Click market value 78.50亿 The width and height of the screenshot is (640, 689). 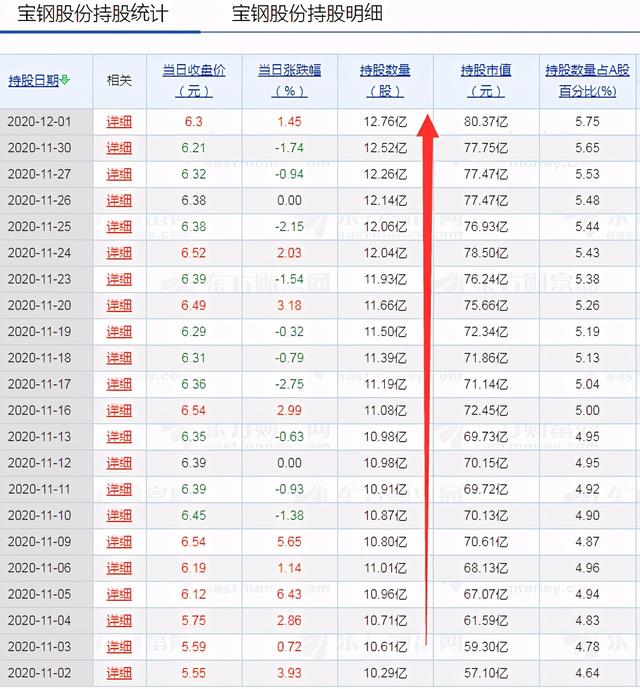point(486,253)
